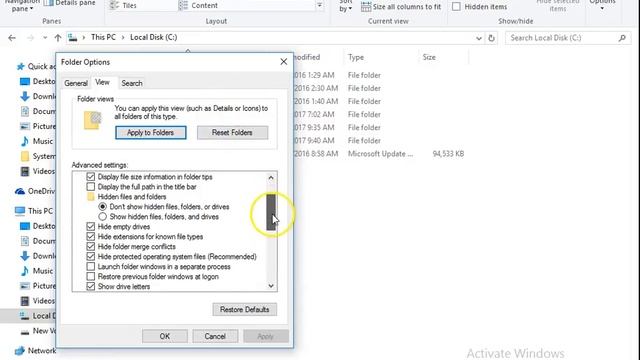This screenshot has height=360, width=640.
Task: Select Don't show hidden files, folders, or drives
Action: click(102, 207)
